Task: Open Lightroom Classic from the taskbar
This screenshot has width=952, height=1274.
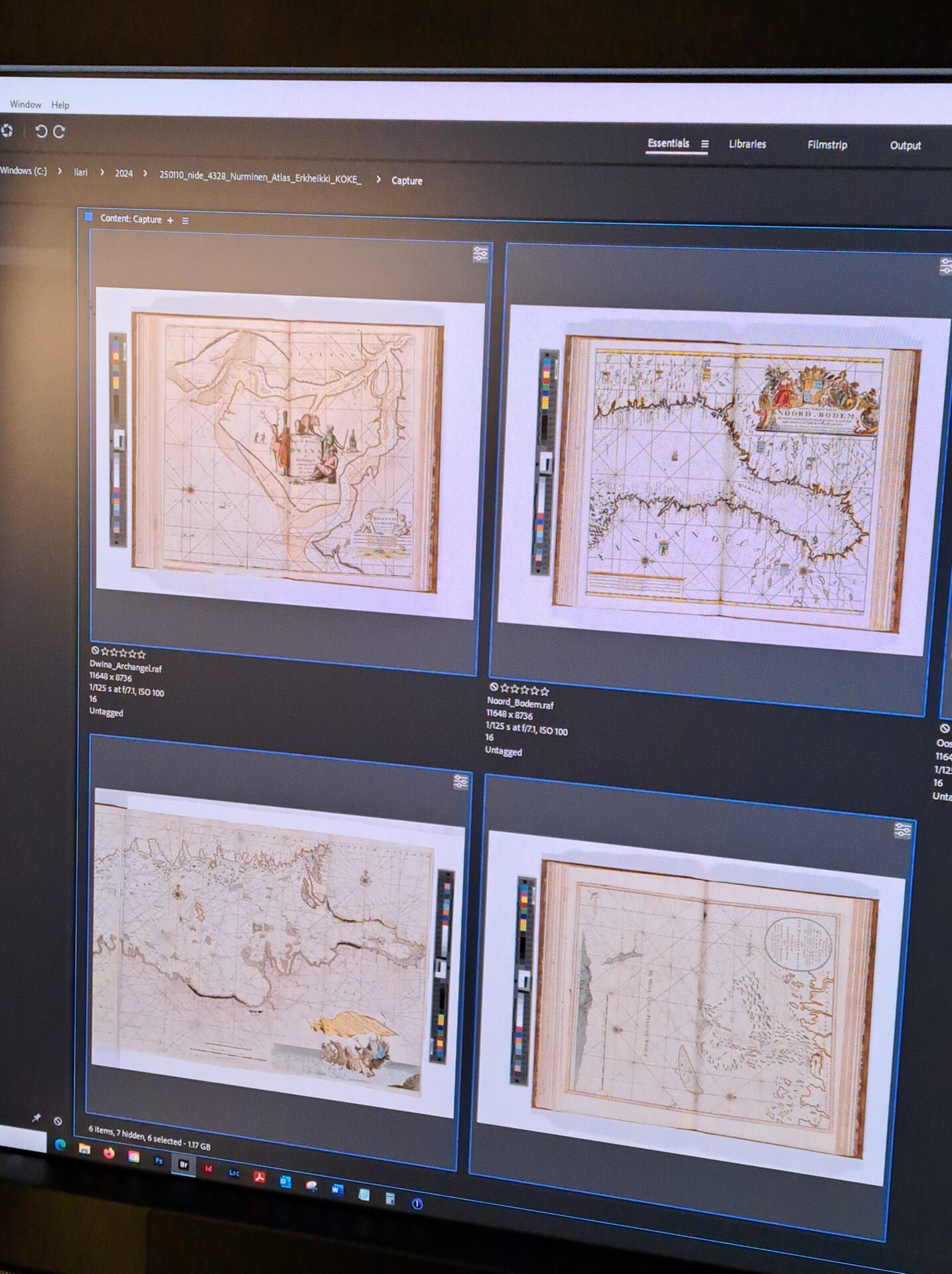Action: (234, 1172)
